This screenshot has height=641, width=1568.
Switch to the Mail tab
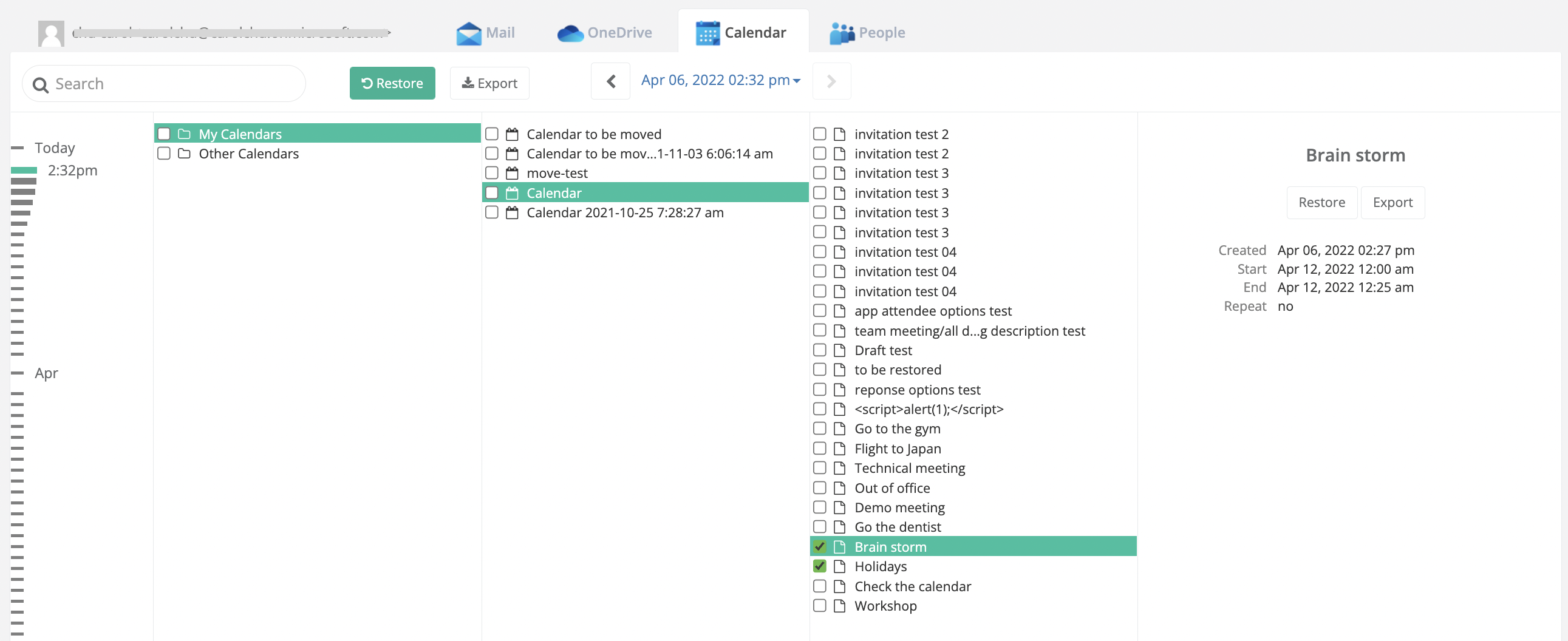pyautogui.click(x=486, y=33)
